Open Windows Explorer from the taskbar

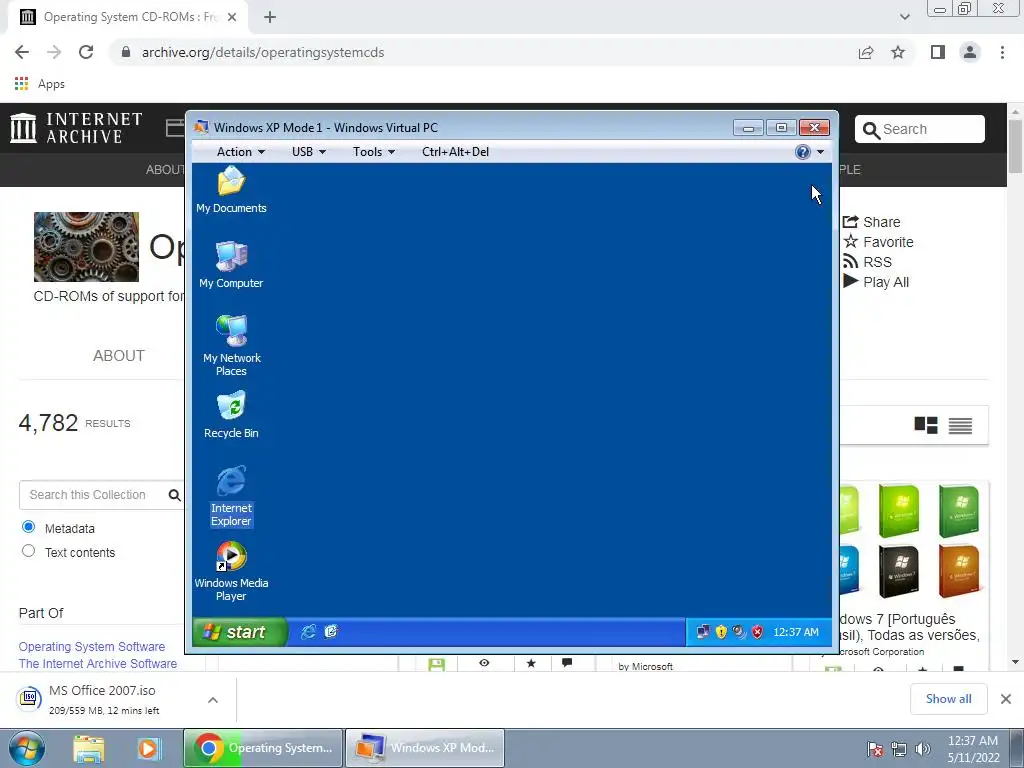coord(89,748)
